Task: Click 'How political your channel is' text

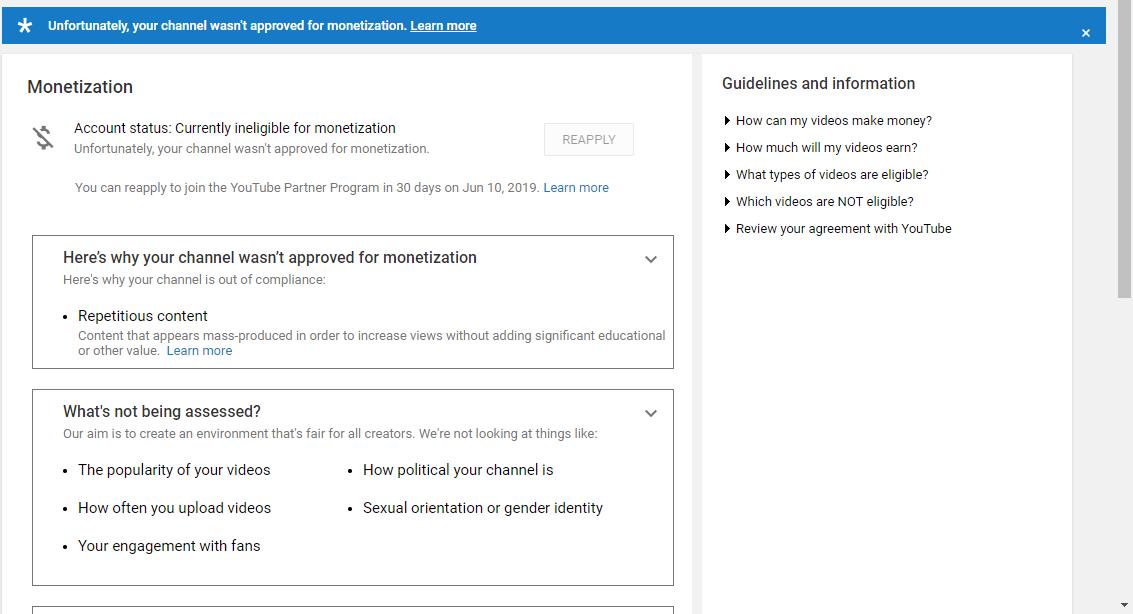Action: point(458,470)
